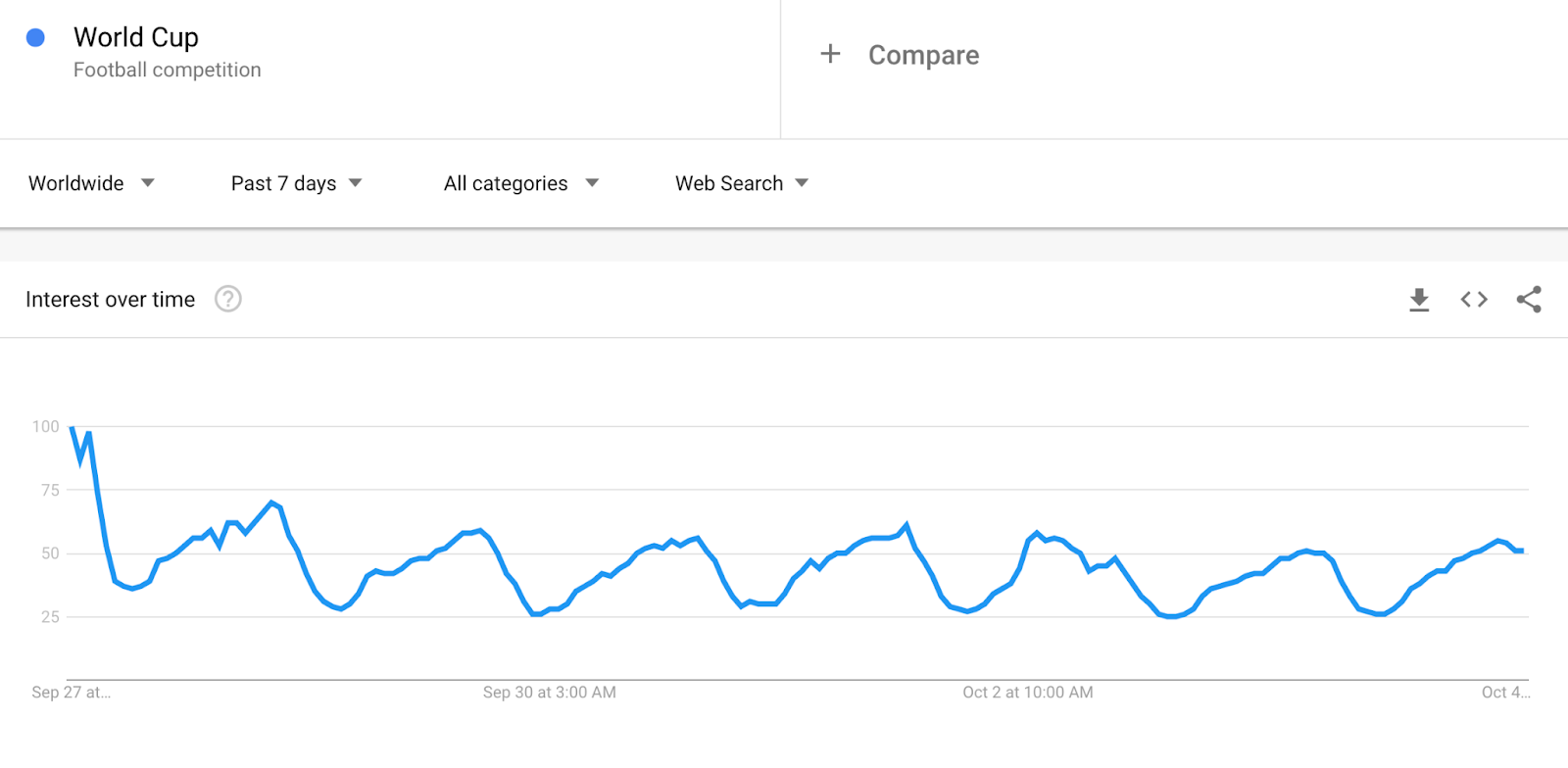Click the Sep 30 at 3:00 AM label
The height and width of the screenshot is (768, 1568).
549,693
